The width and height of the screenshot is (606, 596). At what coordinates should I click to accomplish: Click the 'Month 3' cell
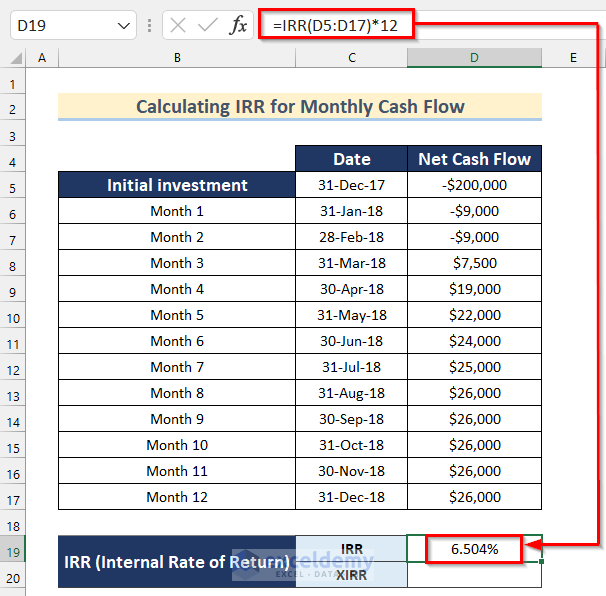[x=177, y=263]
